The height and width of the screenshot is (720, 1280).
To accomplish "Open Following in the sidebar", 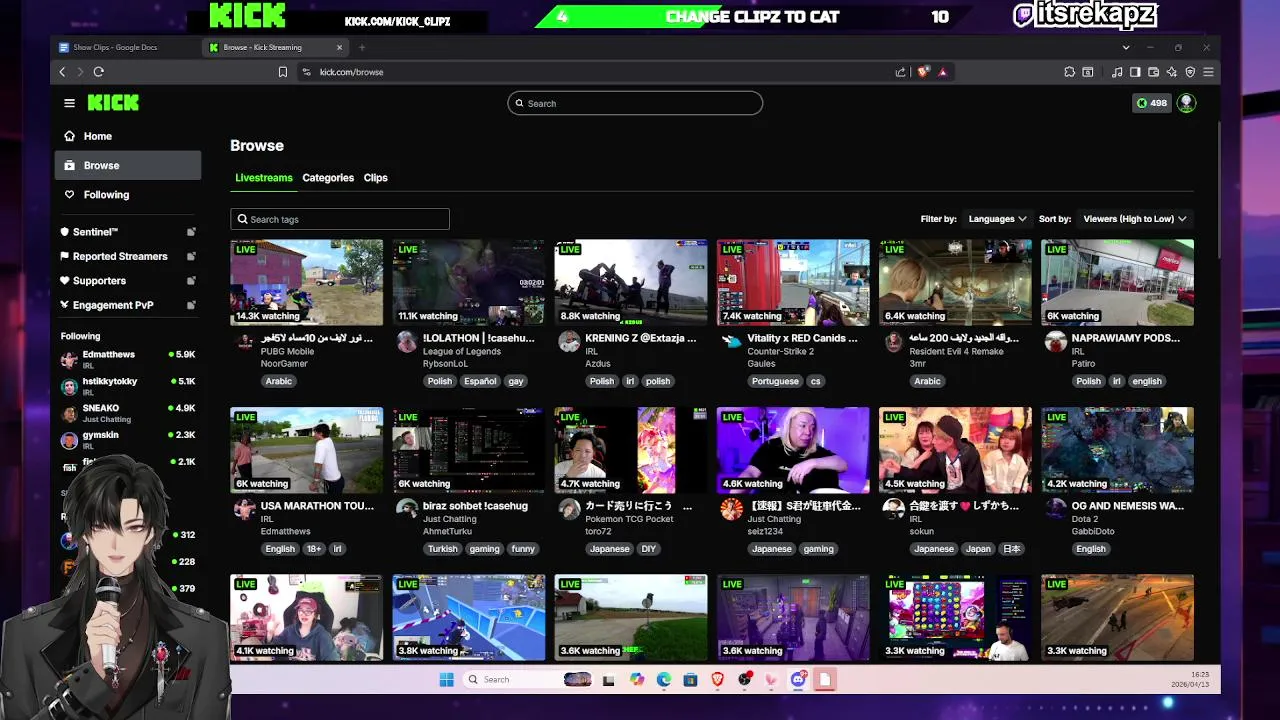I will coord(128,195).
